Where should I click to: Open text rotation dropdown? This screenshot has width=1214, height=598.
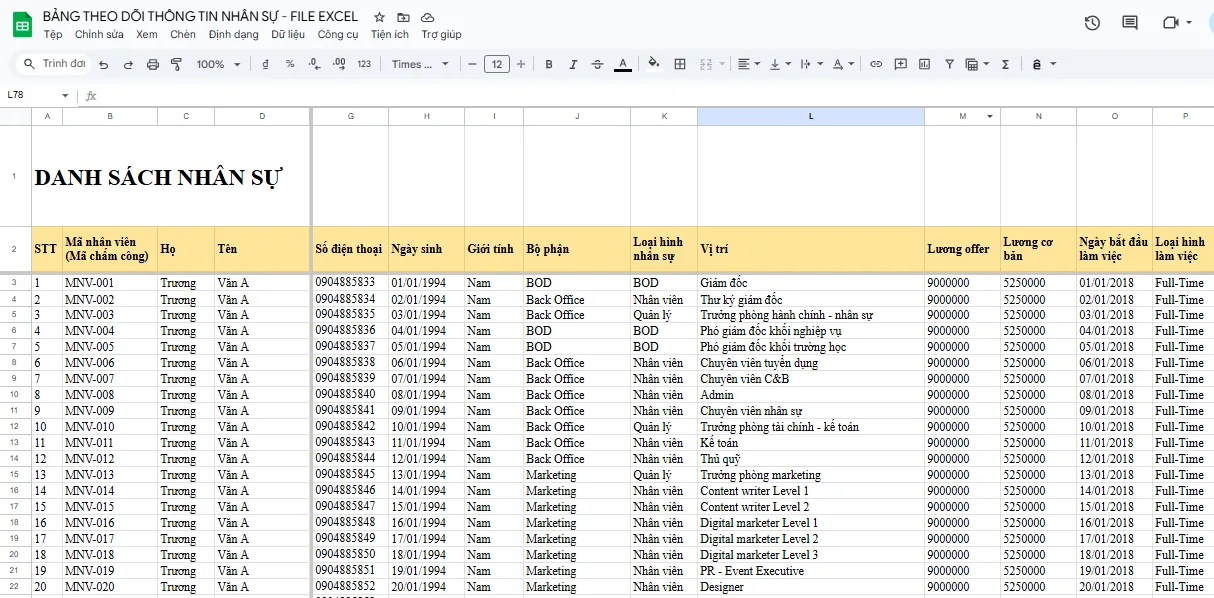tap(843, 64)
